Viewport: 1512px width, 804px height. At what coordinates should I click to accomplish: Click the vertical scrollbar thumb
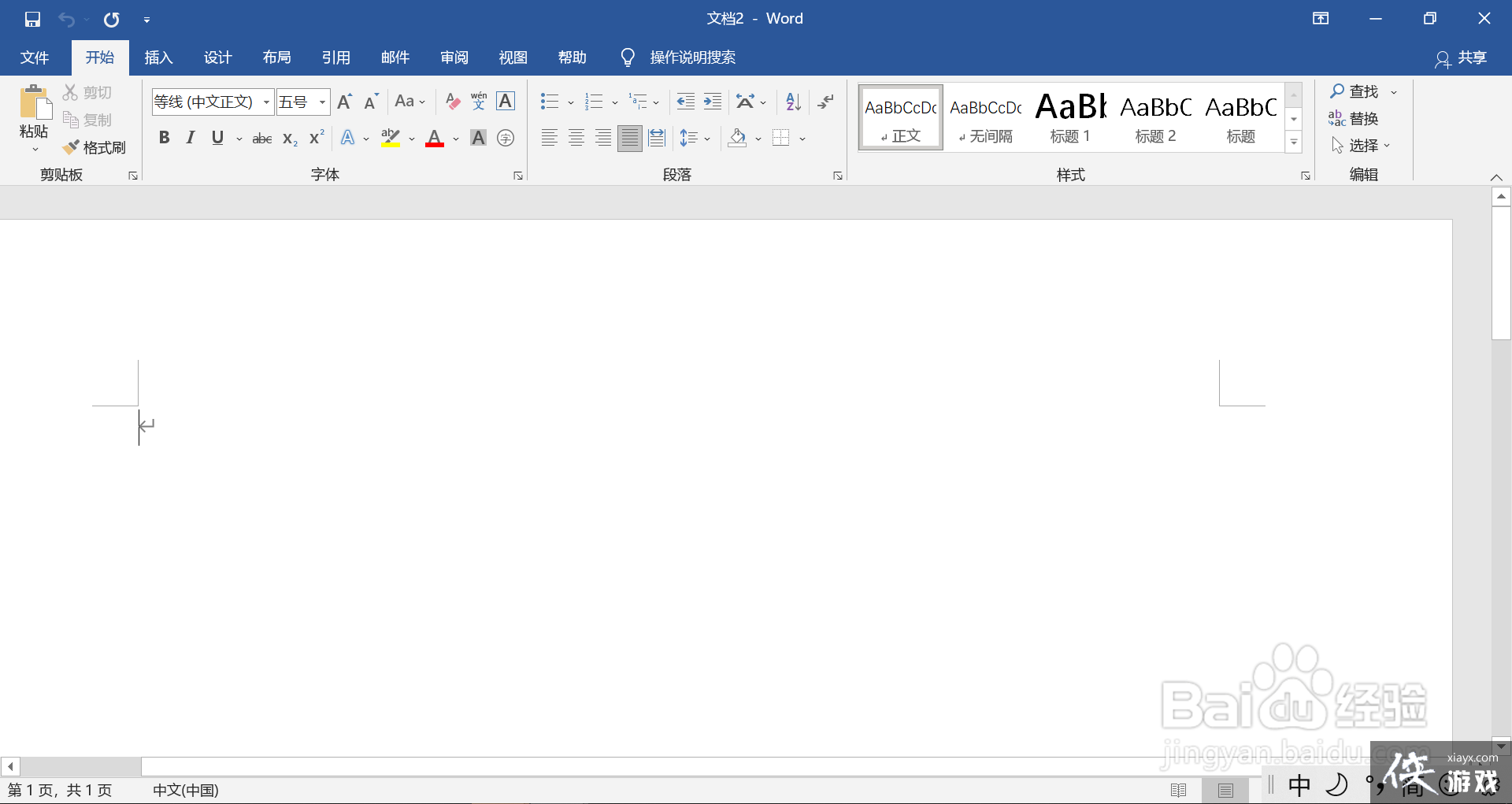point(1501,273)
